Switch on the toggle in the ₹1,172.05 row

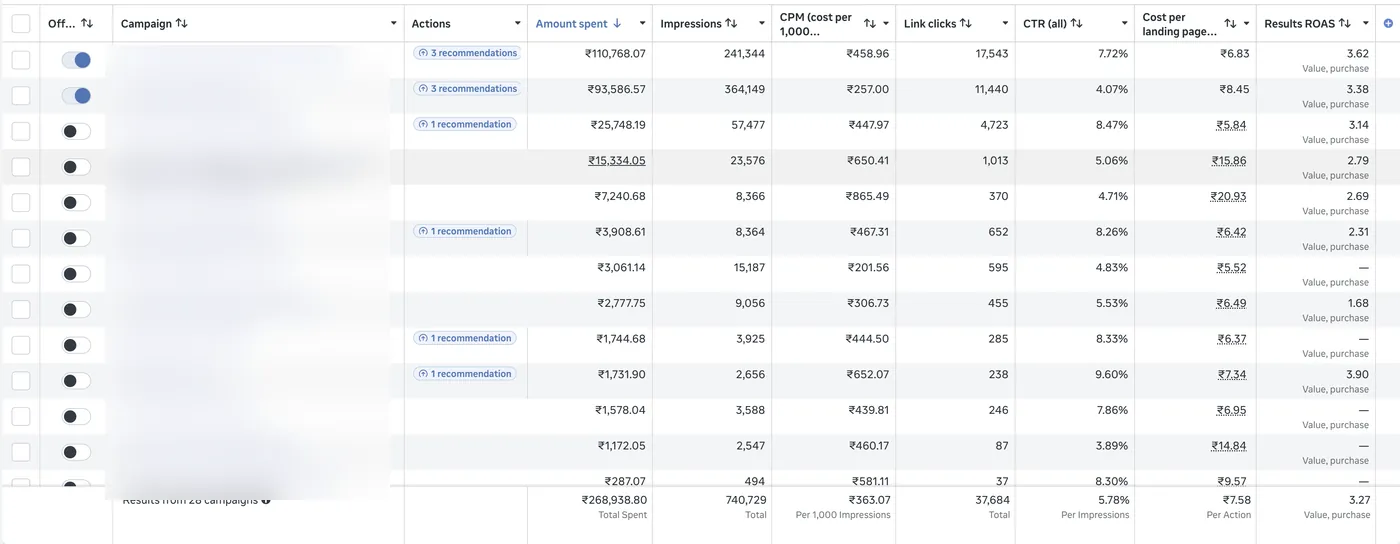point(76,452)
